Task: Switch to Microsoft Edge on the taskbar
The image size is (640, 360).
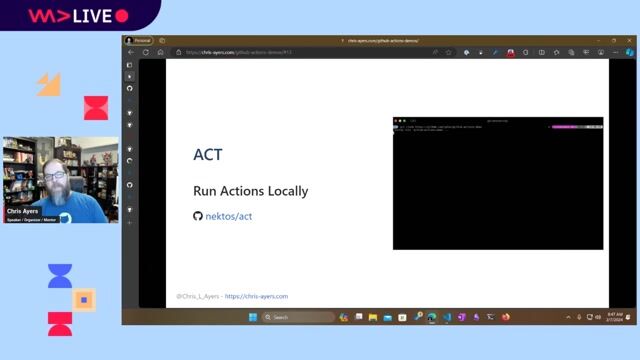Action: (432, 317)
